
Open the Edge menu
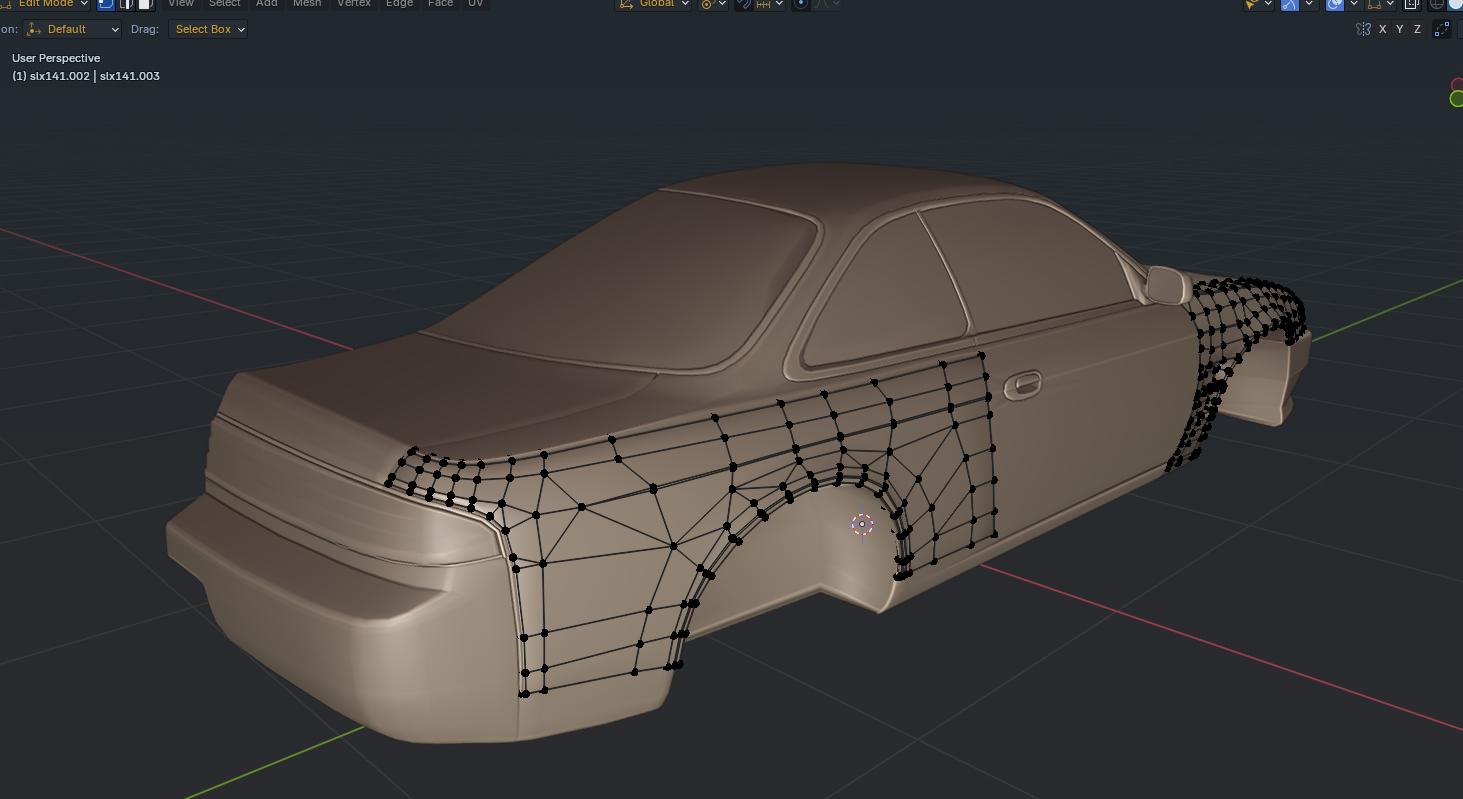click(x=399, y=4)
